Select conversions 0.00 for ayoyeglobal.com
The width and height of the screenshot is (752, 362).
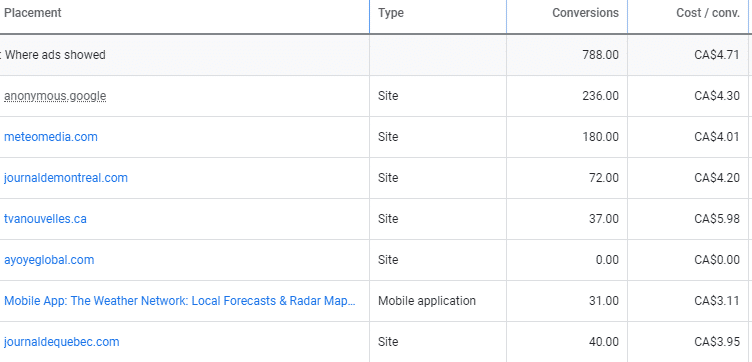coord(607,260)
